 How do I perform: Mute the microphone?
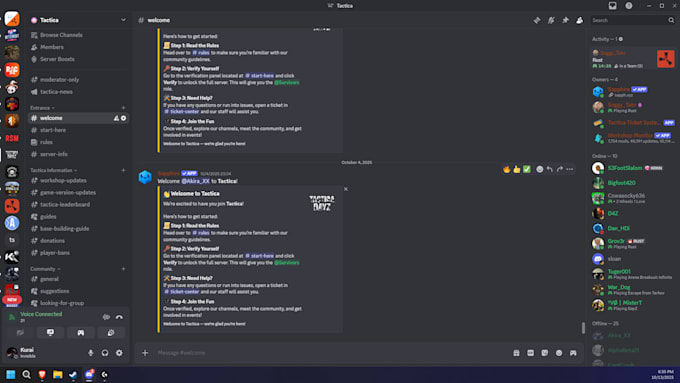[91, 353]
